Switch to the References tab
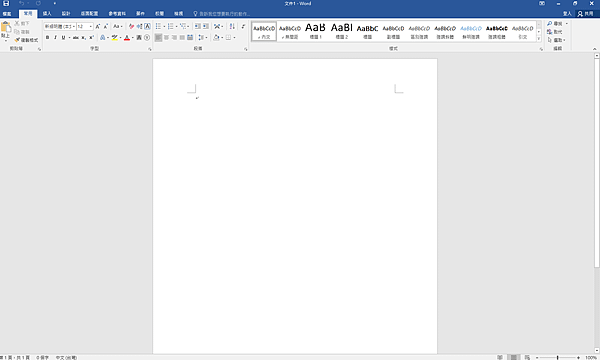This screenshot has width=600, height=360. [117, 14]
